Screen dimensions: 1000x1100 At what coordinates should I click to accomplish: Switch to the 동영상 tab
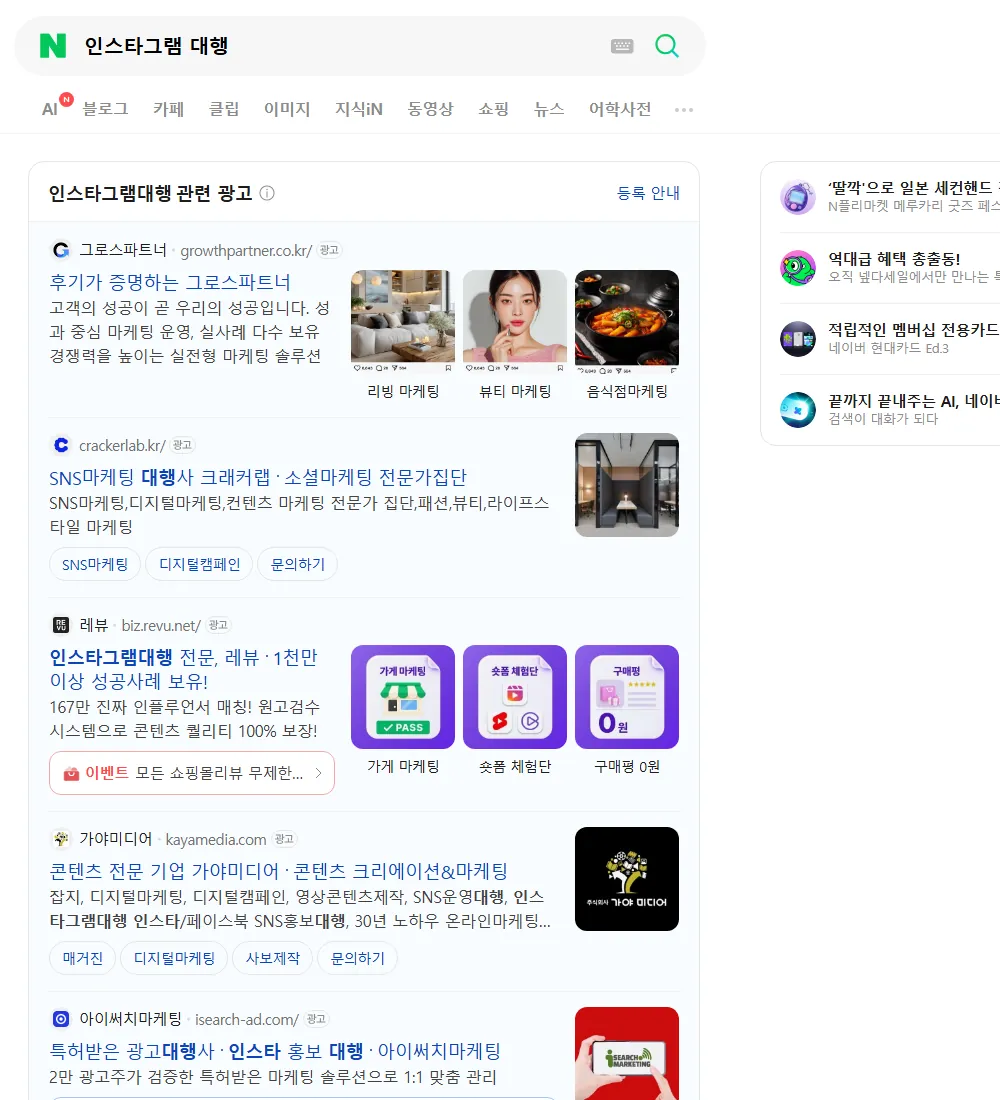pos(430,109)
